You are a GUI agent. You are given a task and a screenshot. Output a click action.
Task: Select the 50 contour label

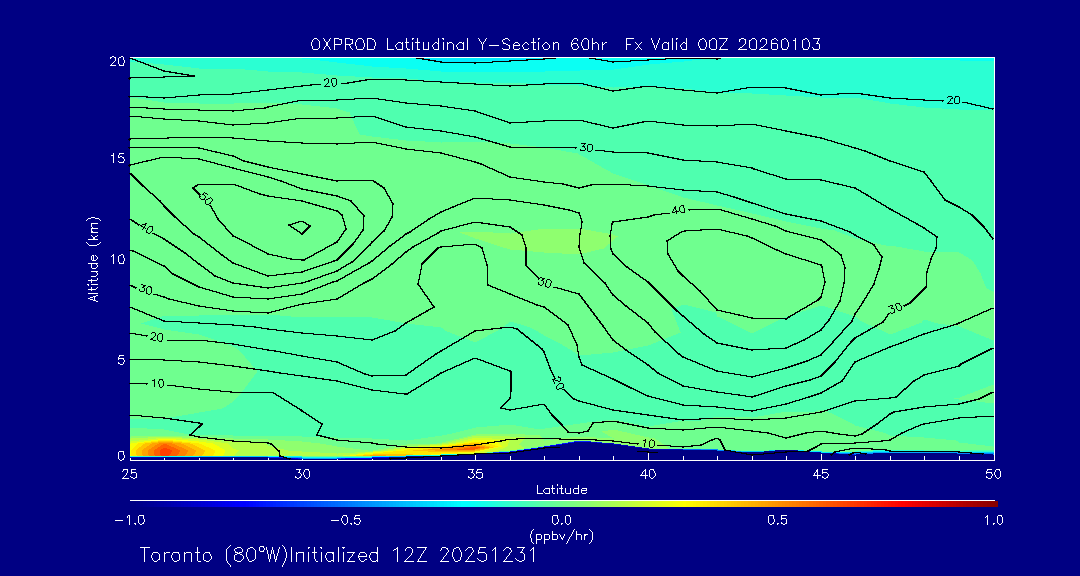pos(206,199)
